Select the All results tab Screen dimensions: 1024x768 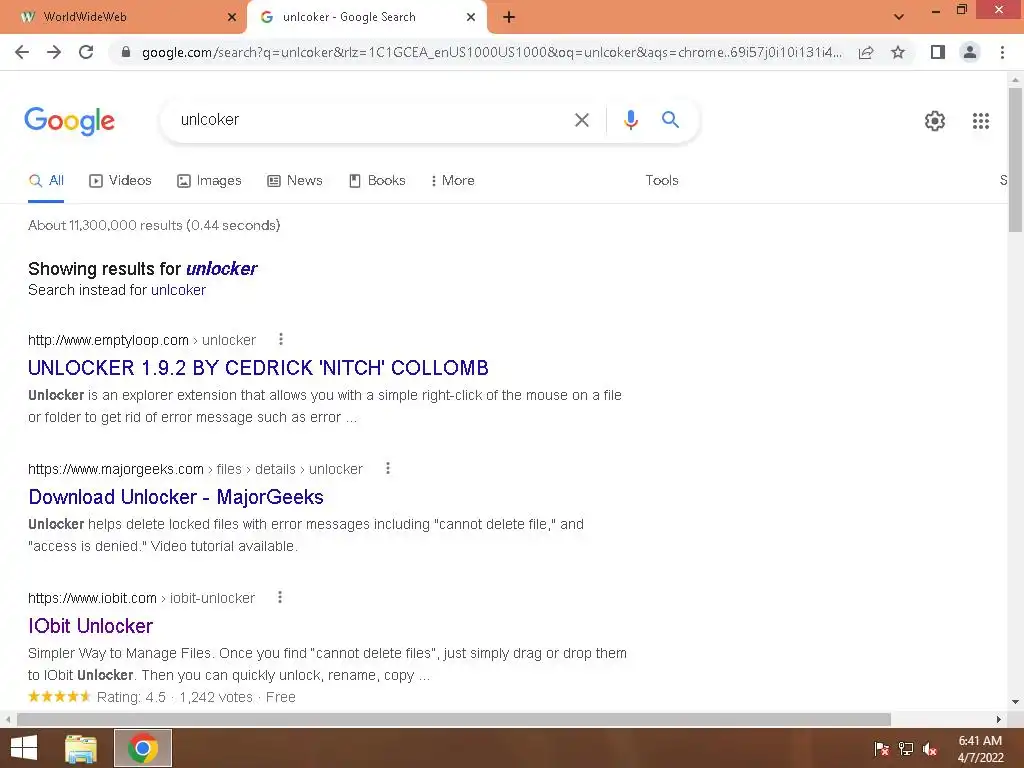[x=46, y=181]
